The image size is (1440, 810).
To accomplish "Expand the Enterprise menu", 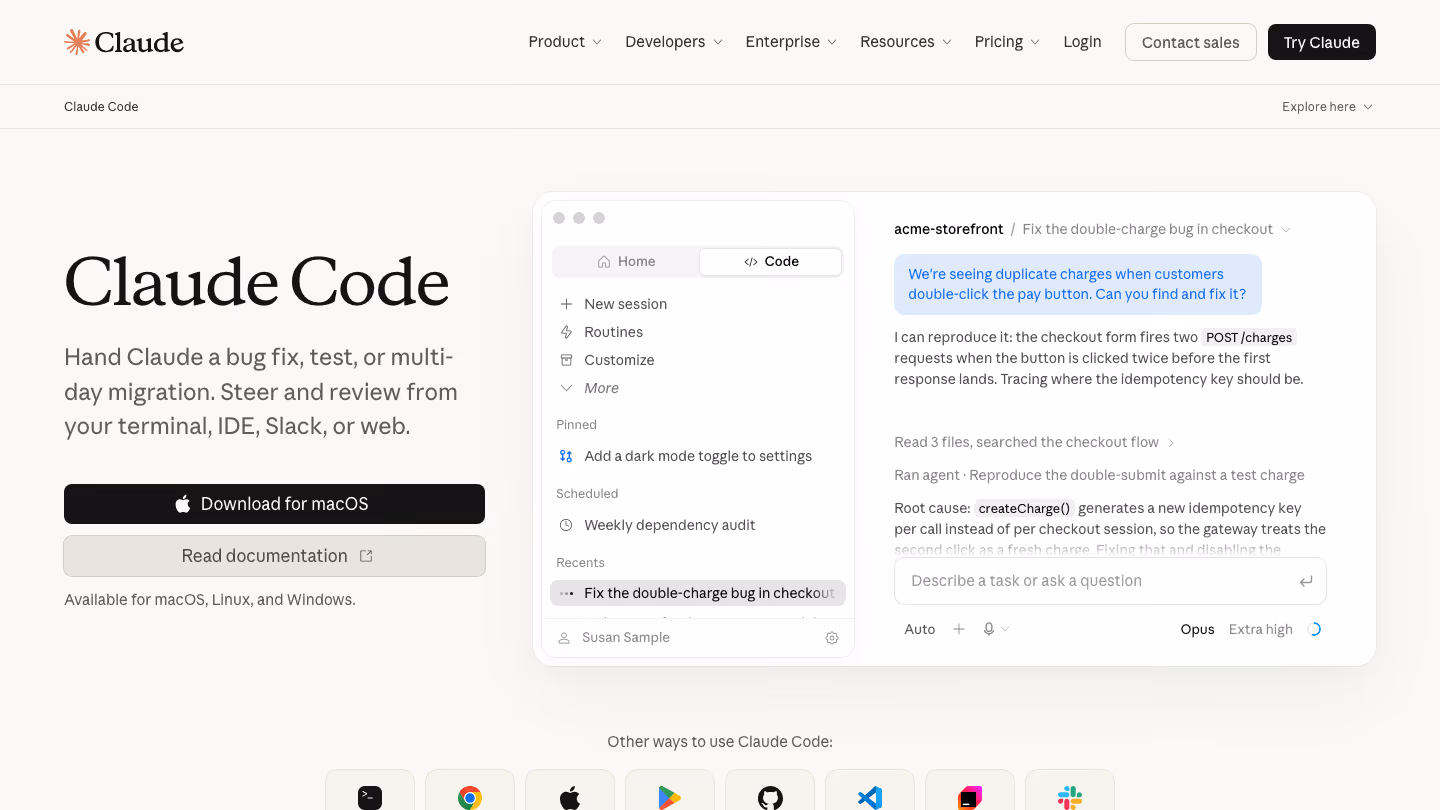I will point(791,42).
